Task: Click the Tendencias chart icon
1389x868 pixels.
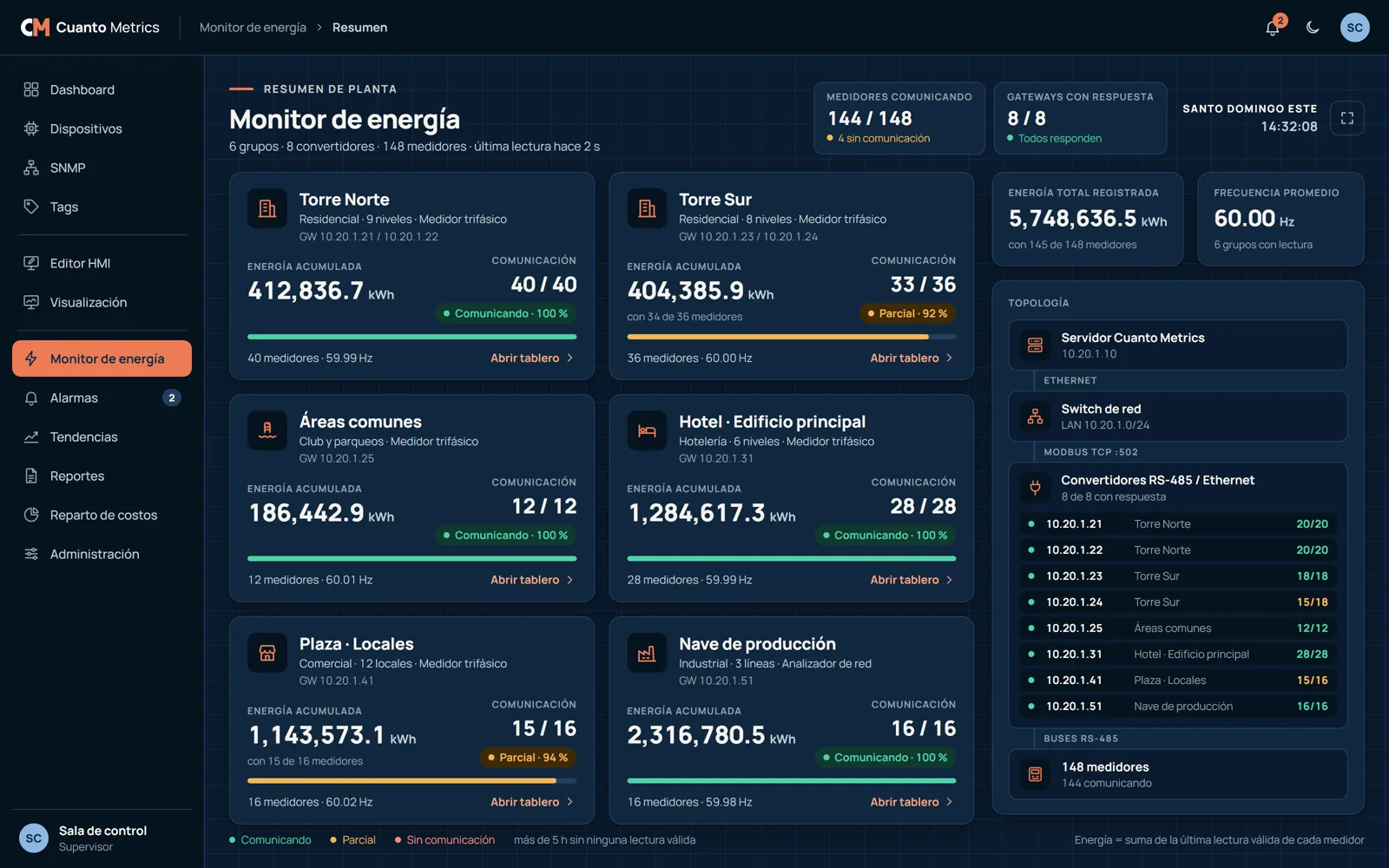Action: [31, 437]
